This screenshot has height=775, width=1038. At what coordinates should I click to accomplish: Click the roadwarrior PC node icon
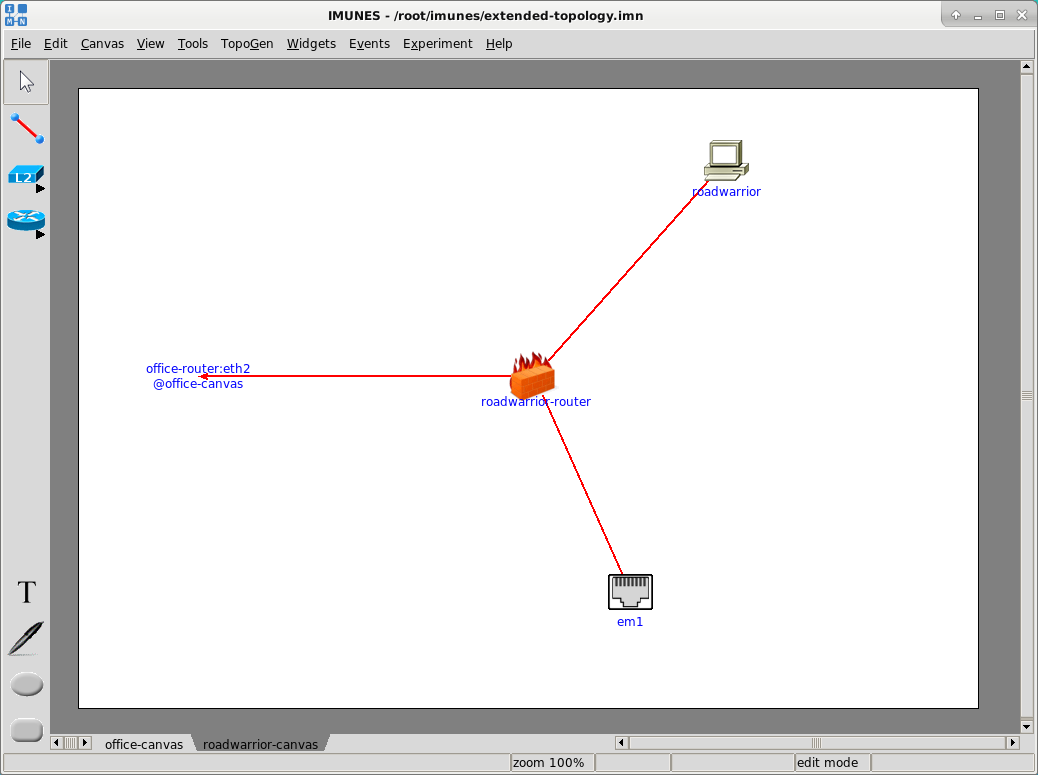[x=726, y=160]
